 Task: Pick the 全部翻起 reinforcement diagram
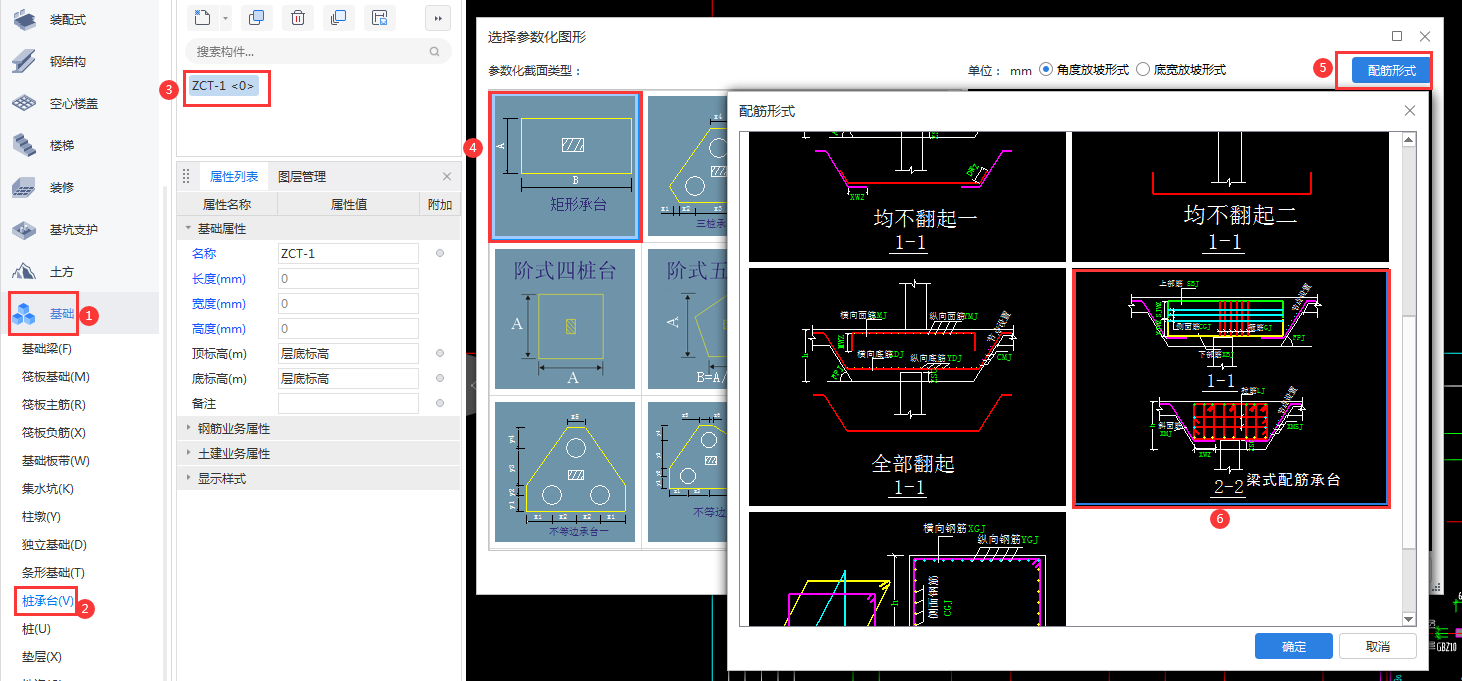(908, 387)
